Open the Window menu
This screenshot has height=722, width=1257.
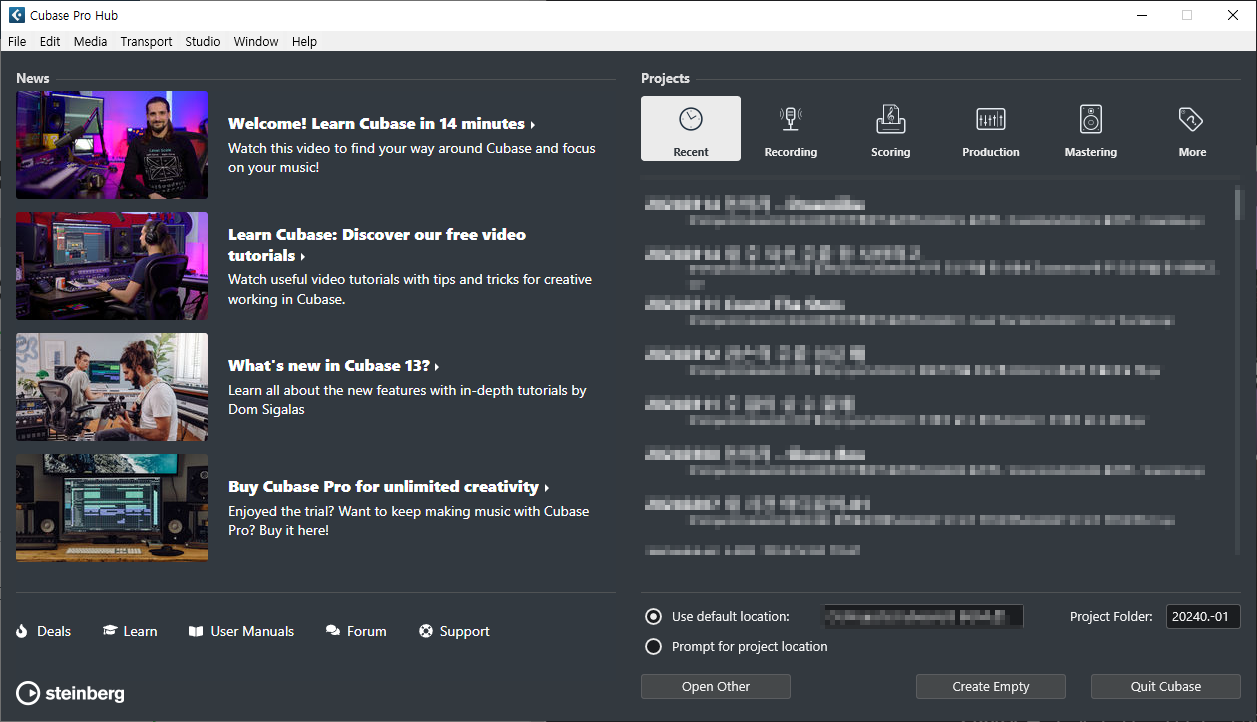pos(256,41)
